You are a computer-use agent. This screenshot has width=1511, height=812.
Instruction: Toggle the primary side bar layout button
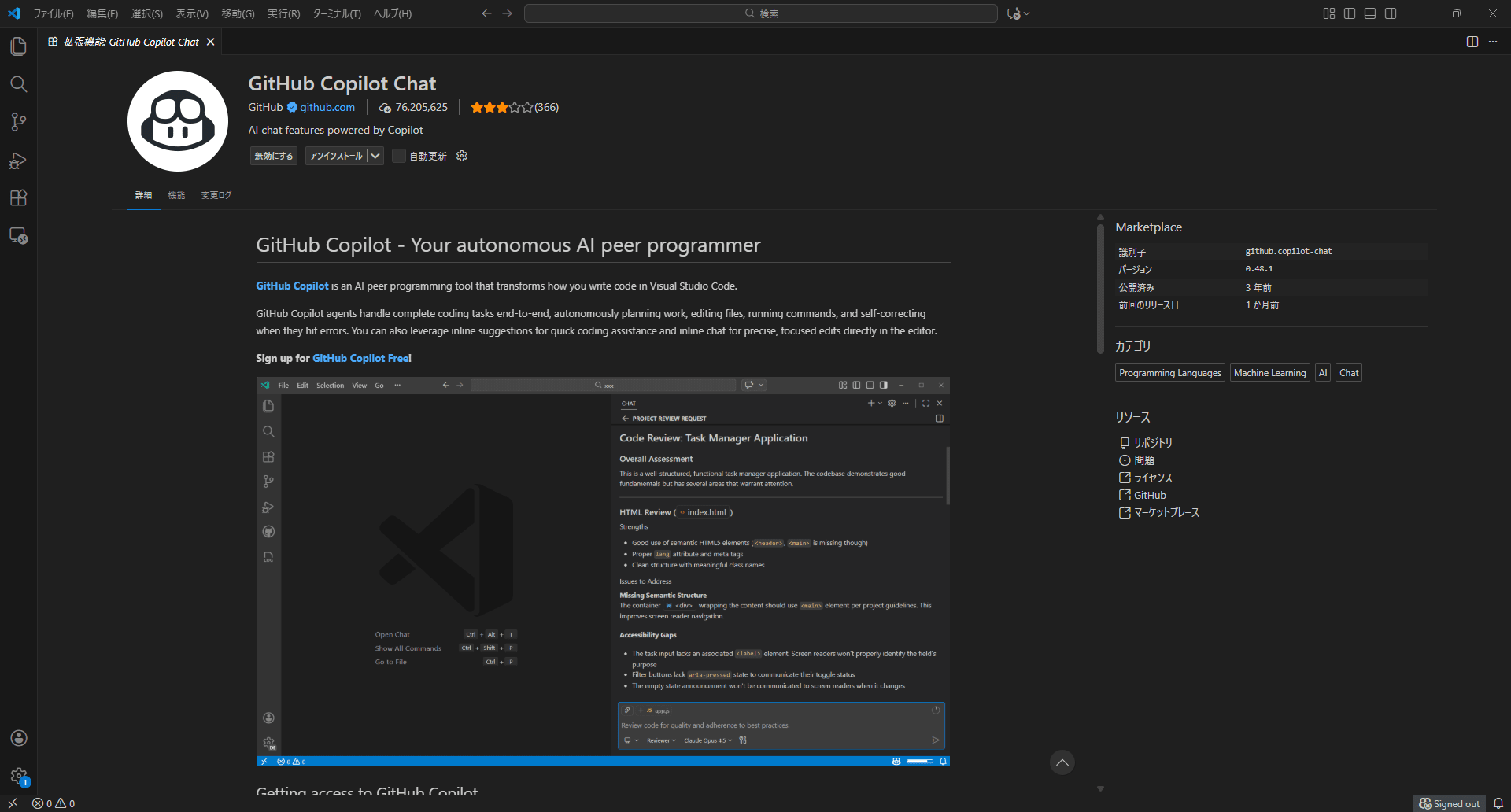(x=1350, y=13)
